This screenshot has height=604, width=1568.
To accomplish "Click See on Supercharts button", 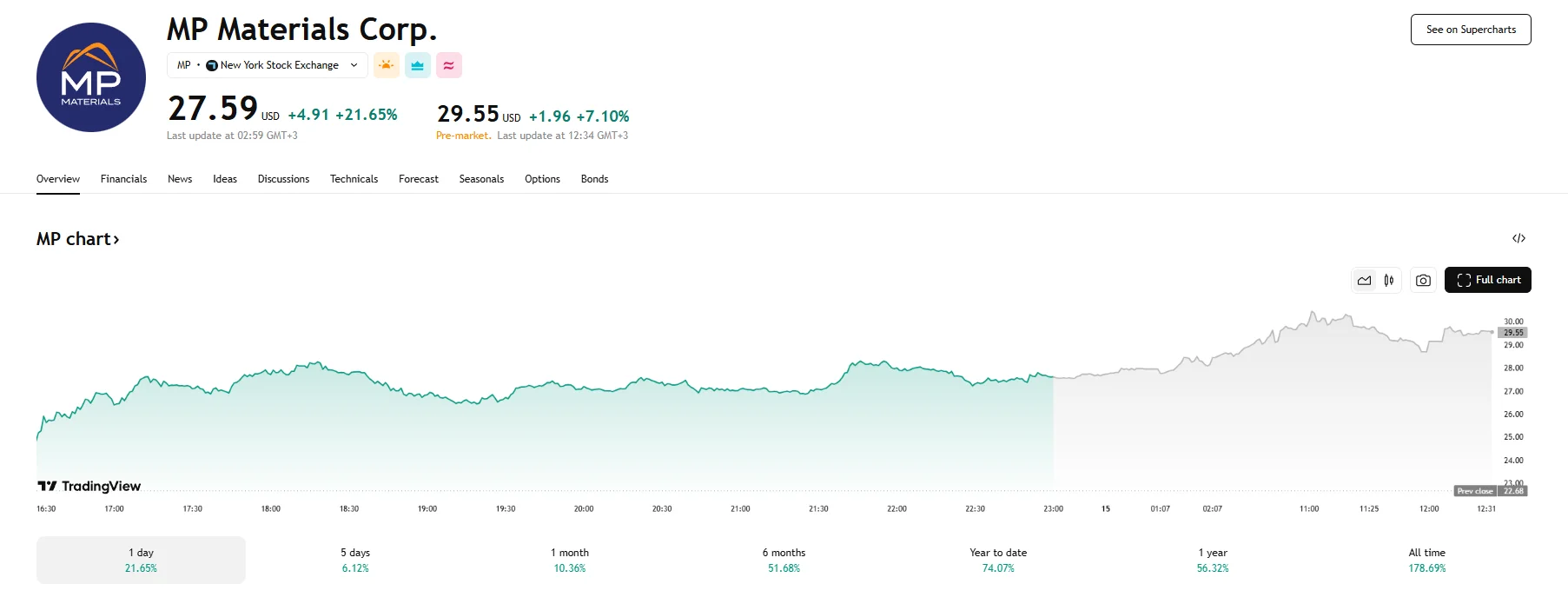I will click(1471, 30).
